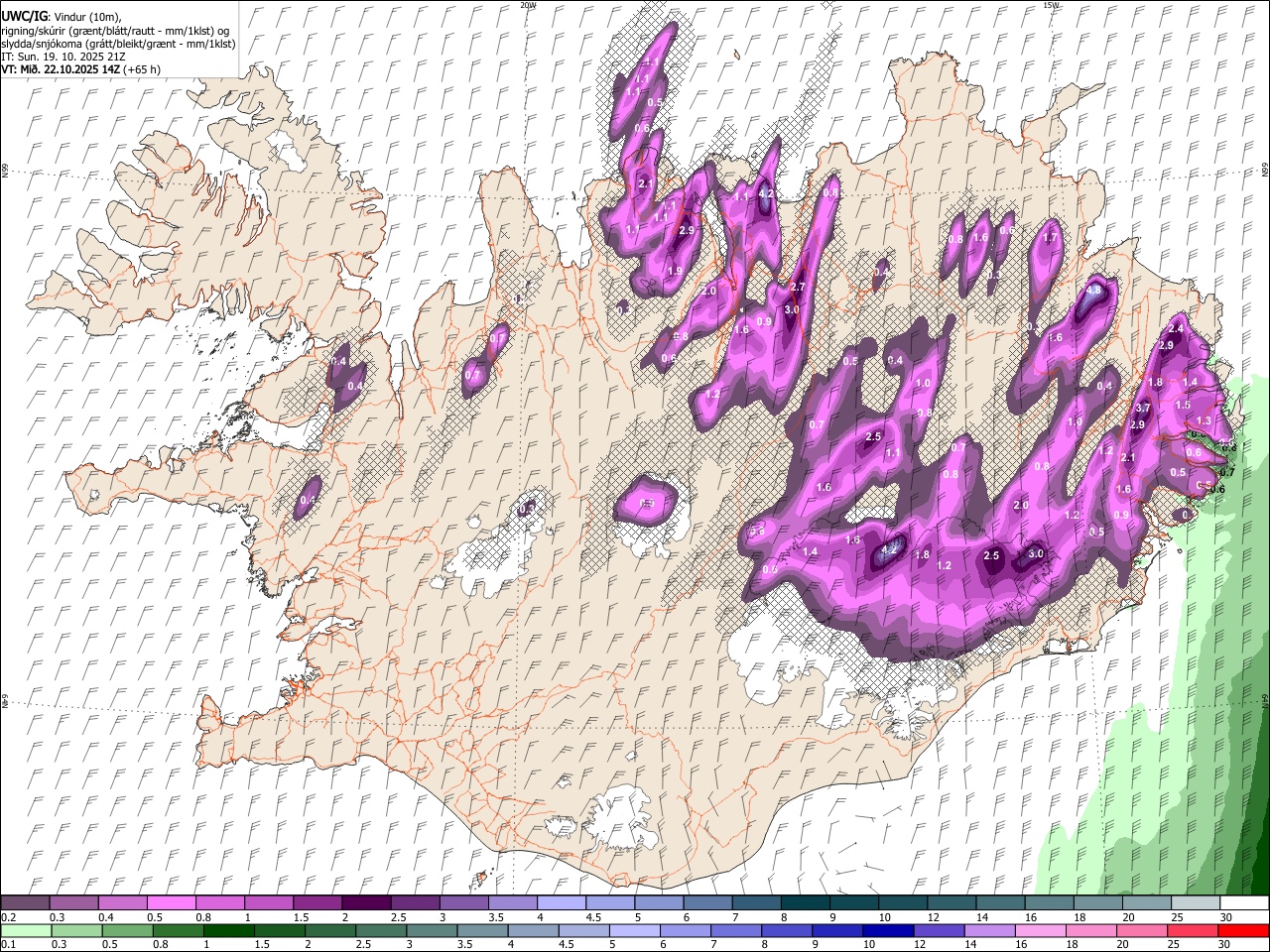The height and width of the screenshot is (952, 1270).
Task: Pick the lilac 14–16 swatch in the bottom legend row
Action: (x=989, y=930)
